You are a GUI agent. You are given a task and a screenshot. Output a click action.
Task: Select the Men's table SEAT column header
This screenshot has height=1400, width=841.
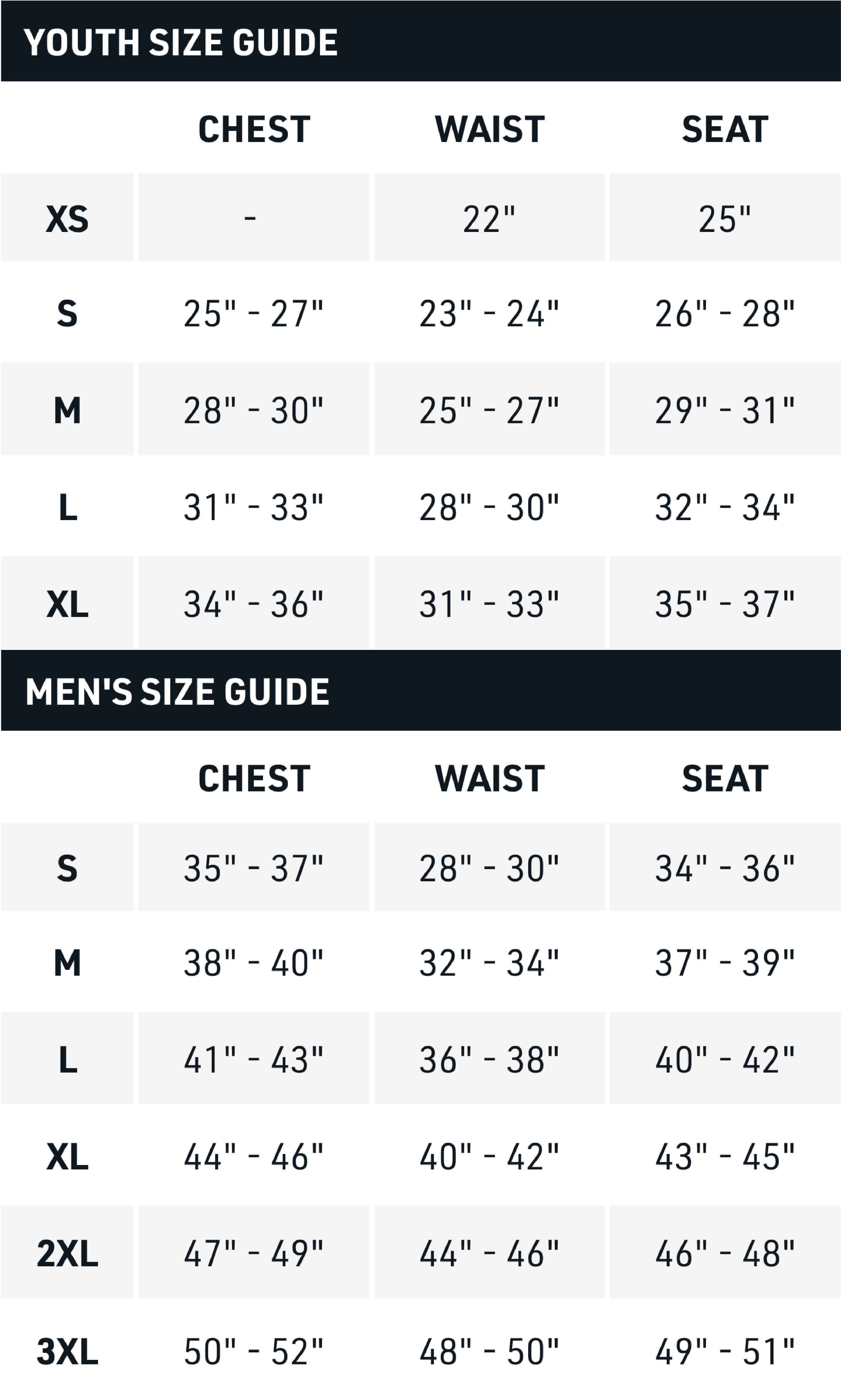pyautogui.click(x=725, y=779)
